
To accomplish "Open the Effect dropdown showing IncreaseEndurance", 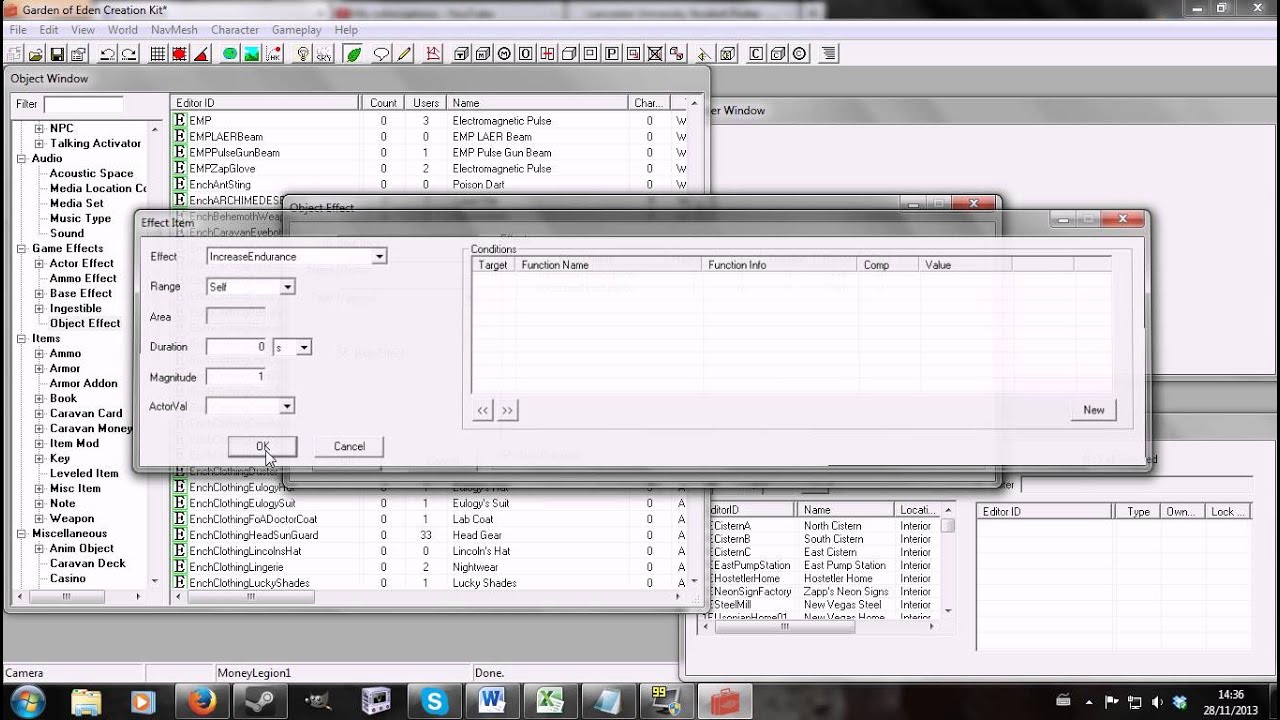I will (x=379, y=257).
